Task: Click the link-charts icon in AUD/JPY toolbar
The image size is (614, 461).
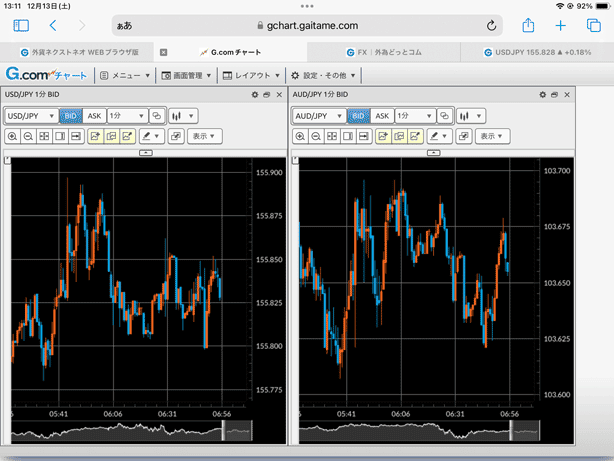Action: 443,116
